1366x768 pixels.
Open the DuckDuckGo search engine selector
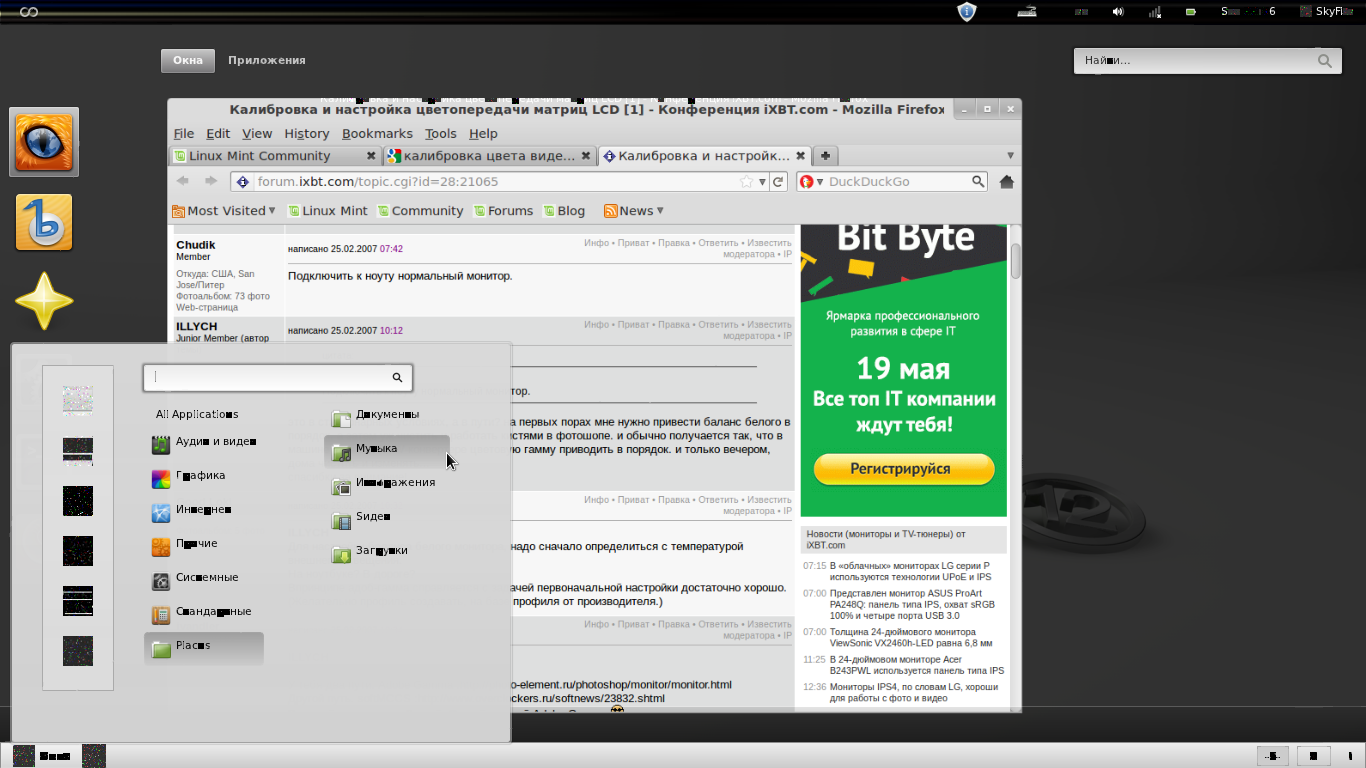[x=811, y=182]
